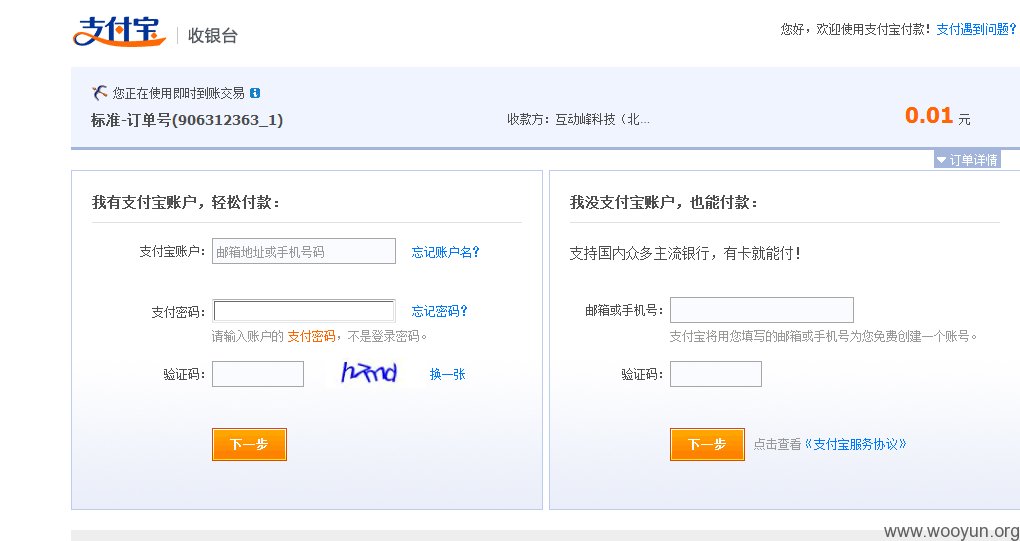Focus the left 验证码 captcha field

coord(258,374)
